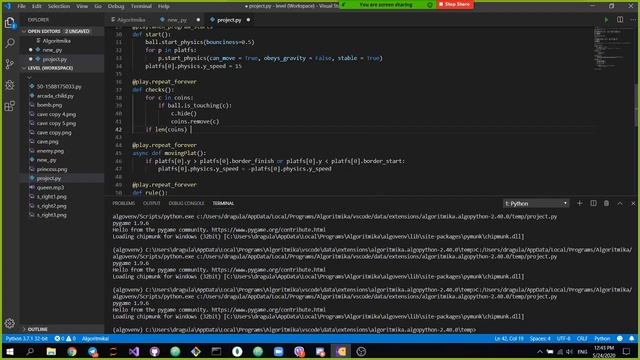This screenshot has width=640, height=360.
Task: Click the editor minimap
Action: click(612, 48)
